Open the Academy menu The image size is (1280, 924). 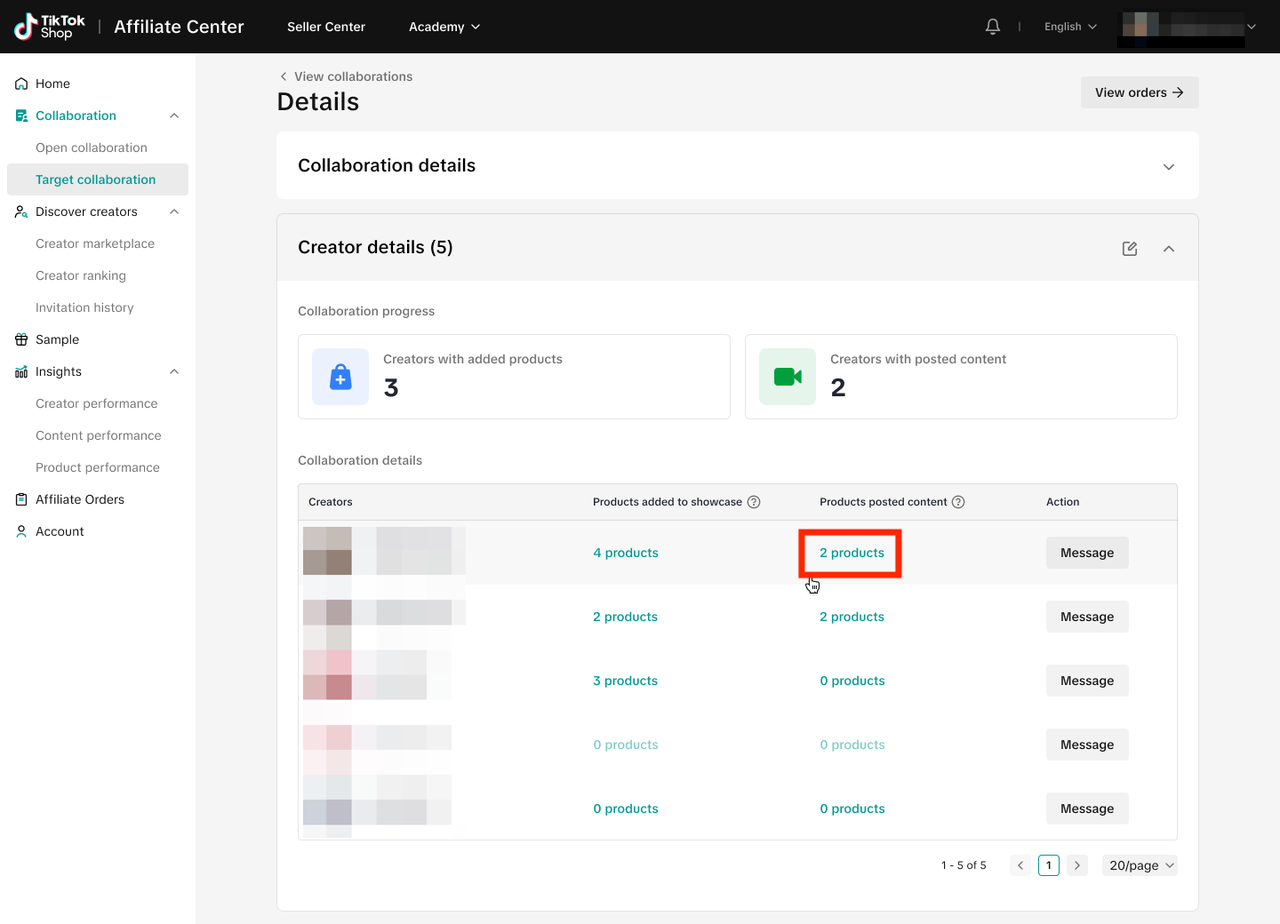coord(444,27)
